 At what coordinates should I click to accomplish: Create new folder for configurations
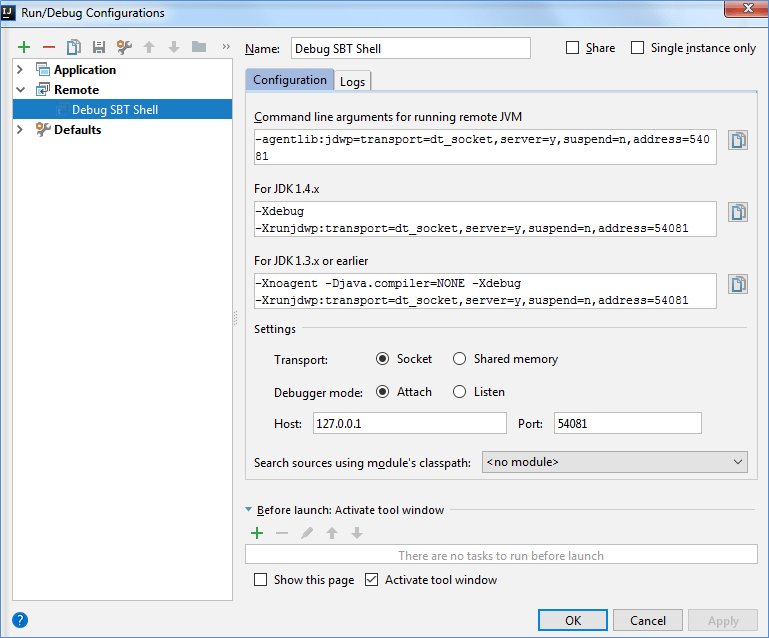[x=199, y=47]
